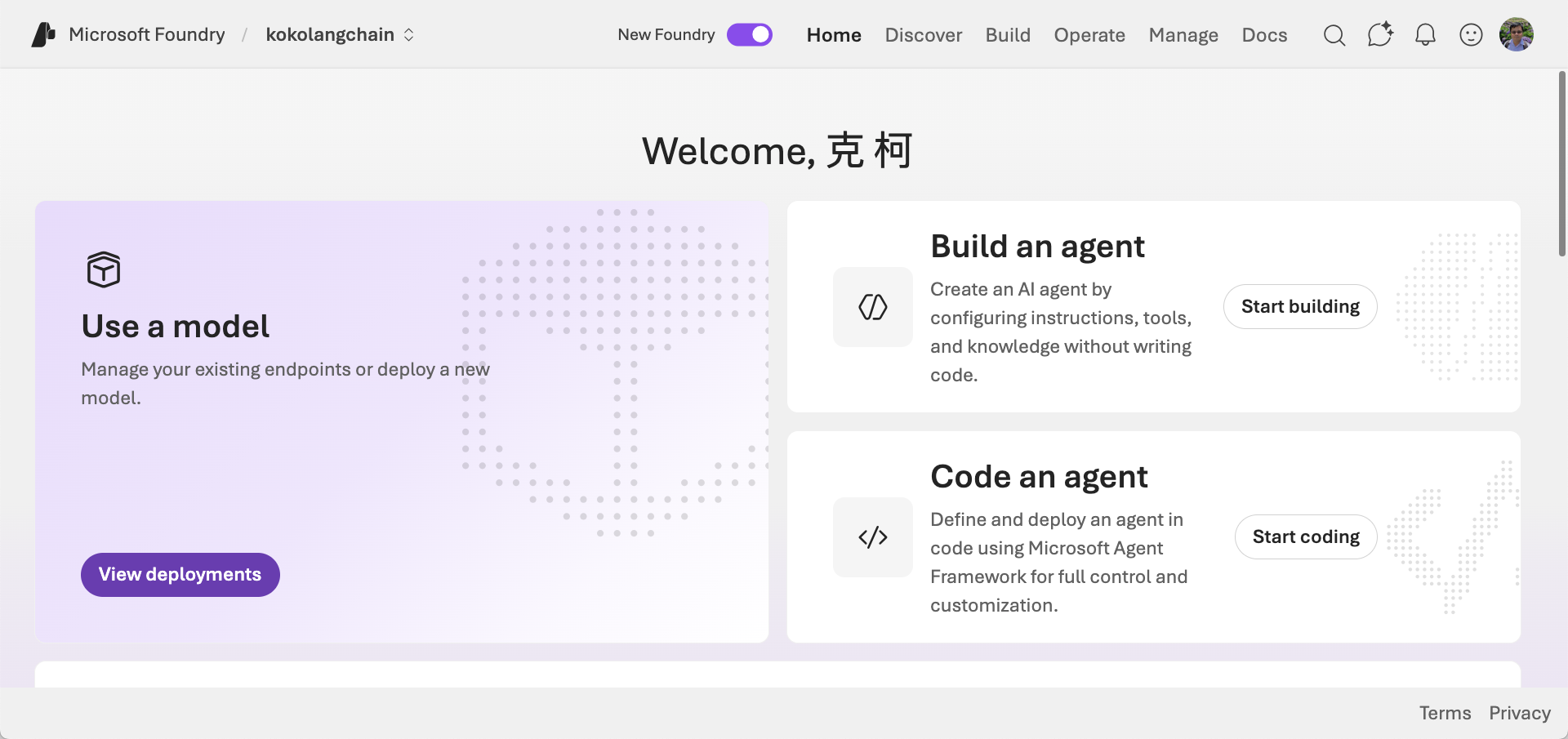Click 'Create an AI agent by' description text

click(x=1061, y=332)
